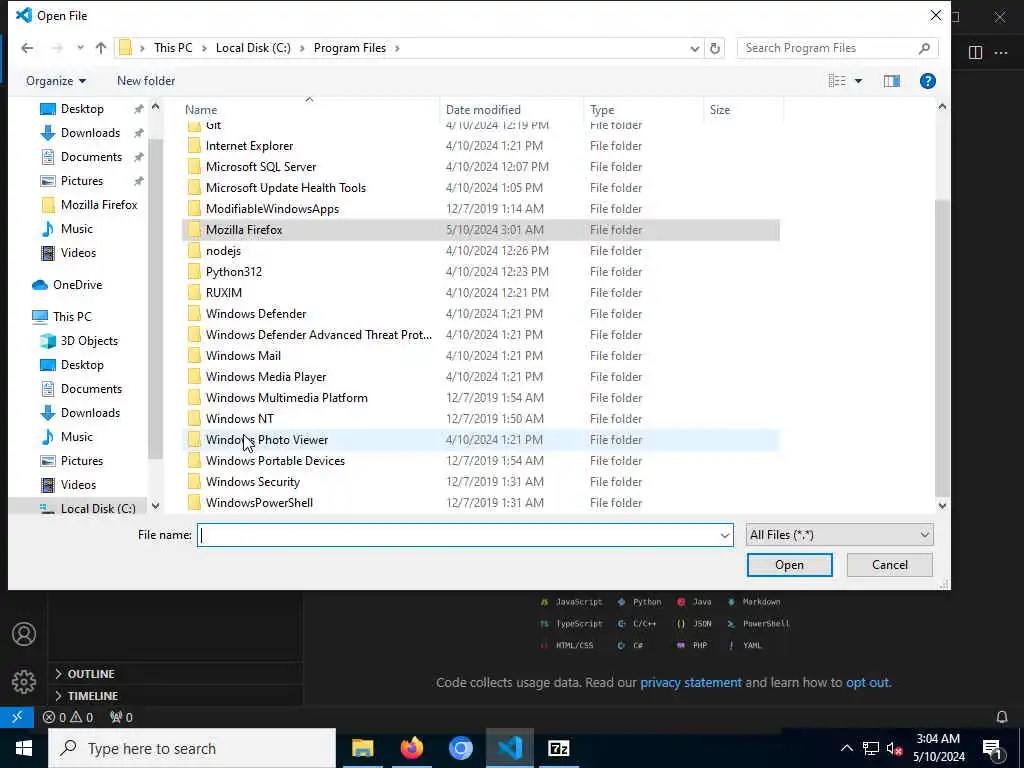Open VS Code Accounts icon

[24, 634]
